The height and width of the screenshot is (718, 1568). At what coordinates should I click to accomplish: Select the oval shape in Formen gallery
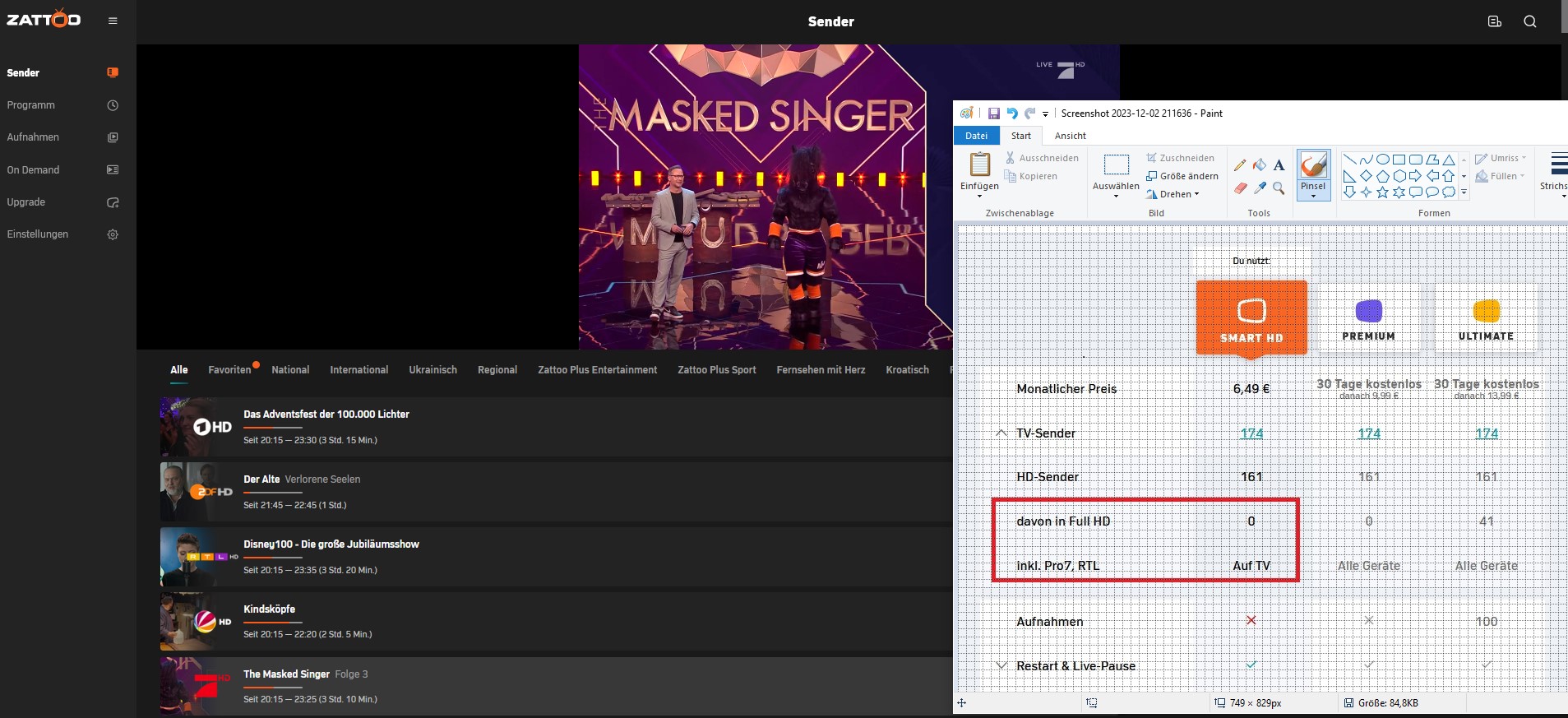1383,160
